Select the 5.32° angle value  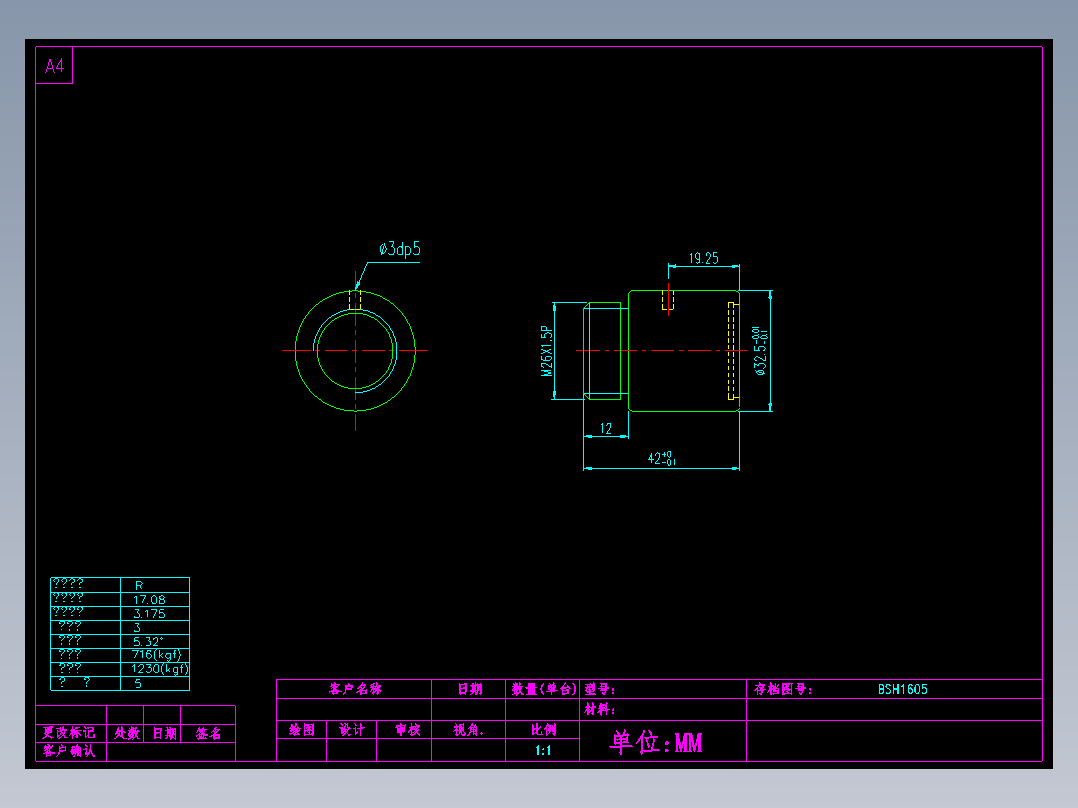coord(148,642)
